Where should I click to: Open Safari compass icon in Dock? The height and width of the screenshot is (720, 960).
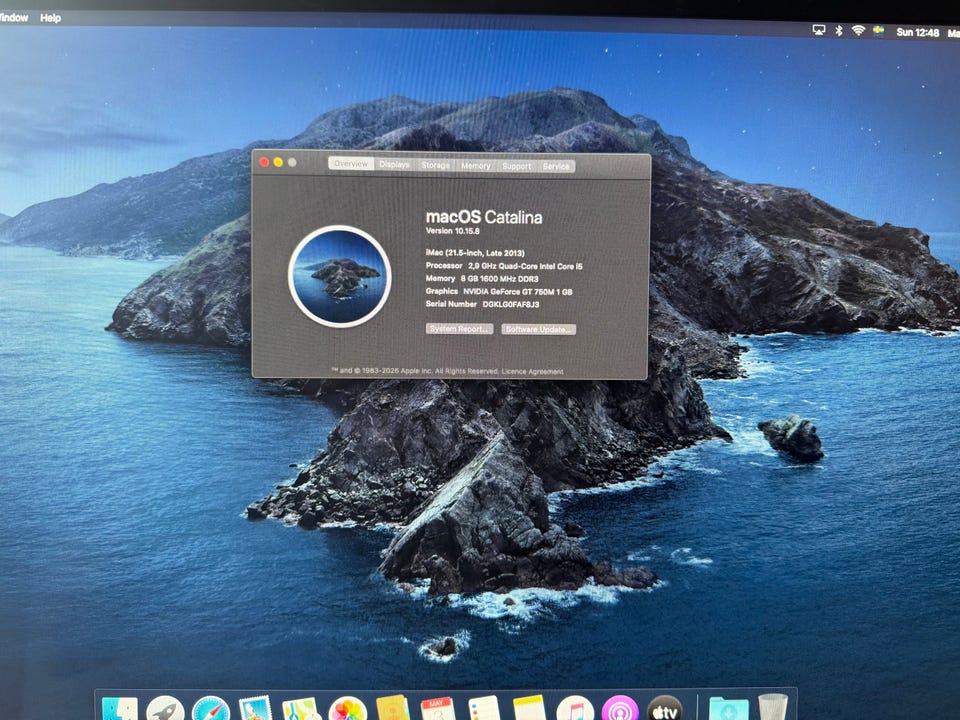211,709
